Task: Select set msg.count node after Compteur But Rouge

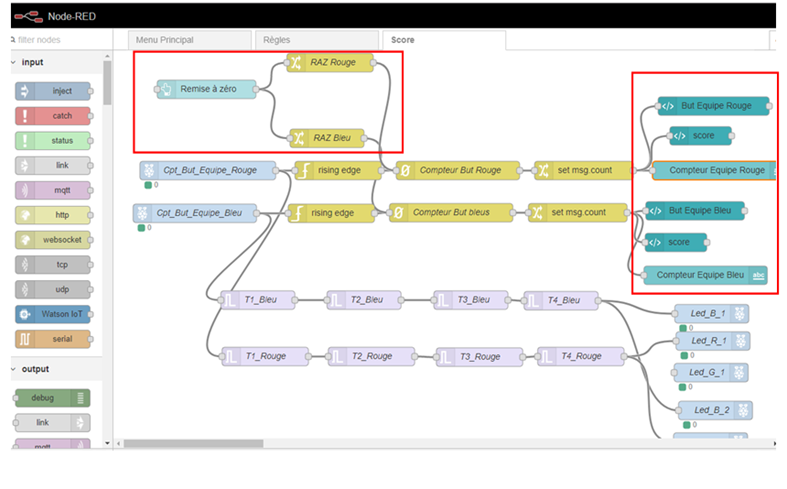Action: tap(584, 170)
